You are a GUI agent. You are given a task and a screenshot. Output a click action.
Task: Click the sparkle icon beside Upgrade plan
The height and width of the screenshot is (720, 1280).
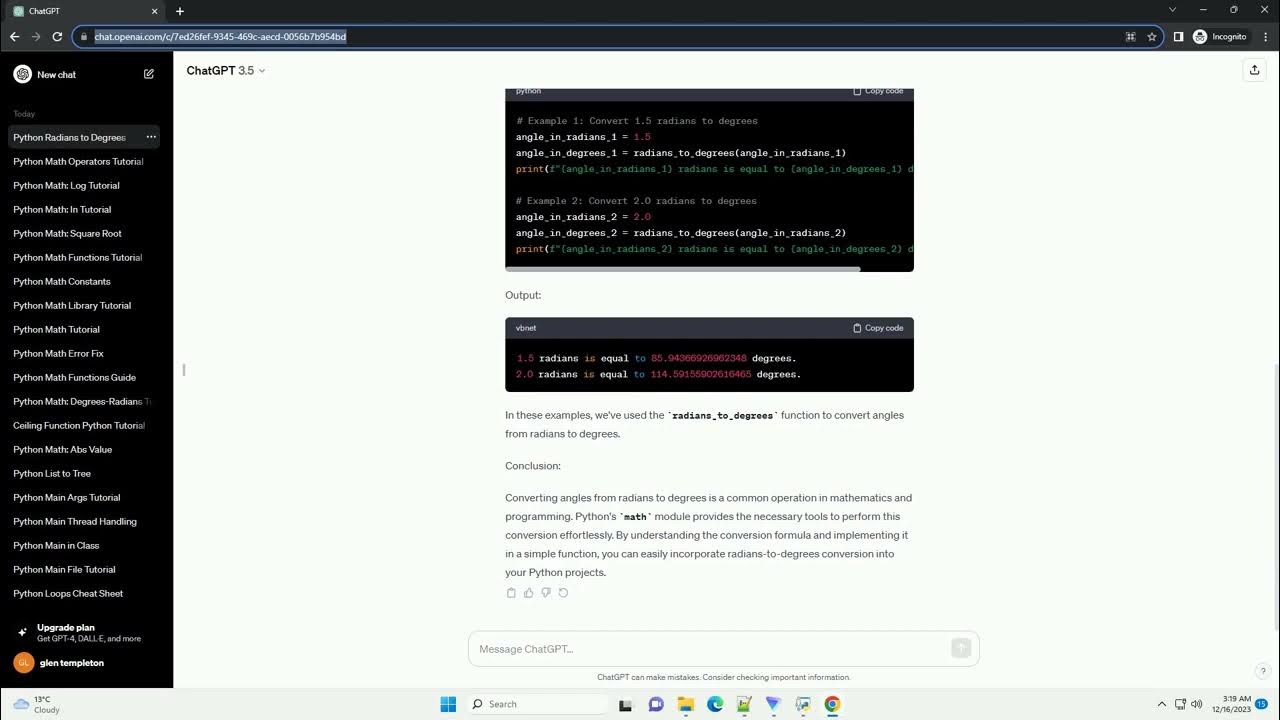(22, 633)
